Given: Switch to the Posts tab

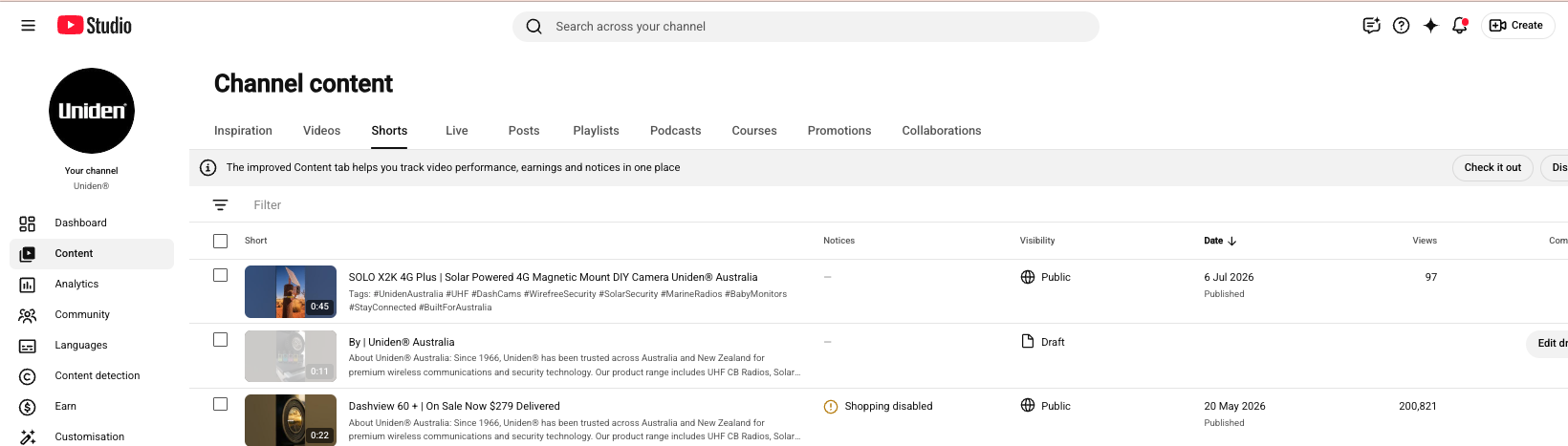Looking at the screenshot, I should (524, 131).
